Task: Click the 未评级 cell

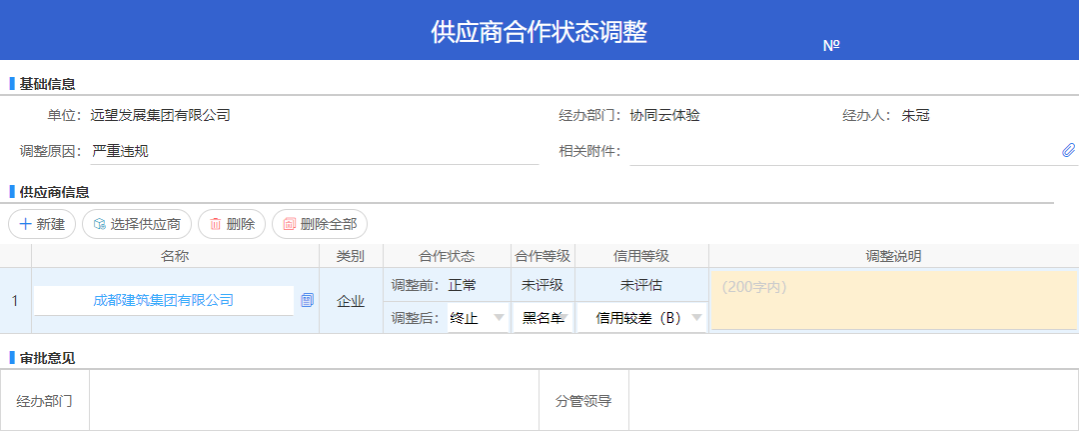Action: coord(543,285)
